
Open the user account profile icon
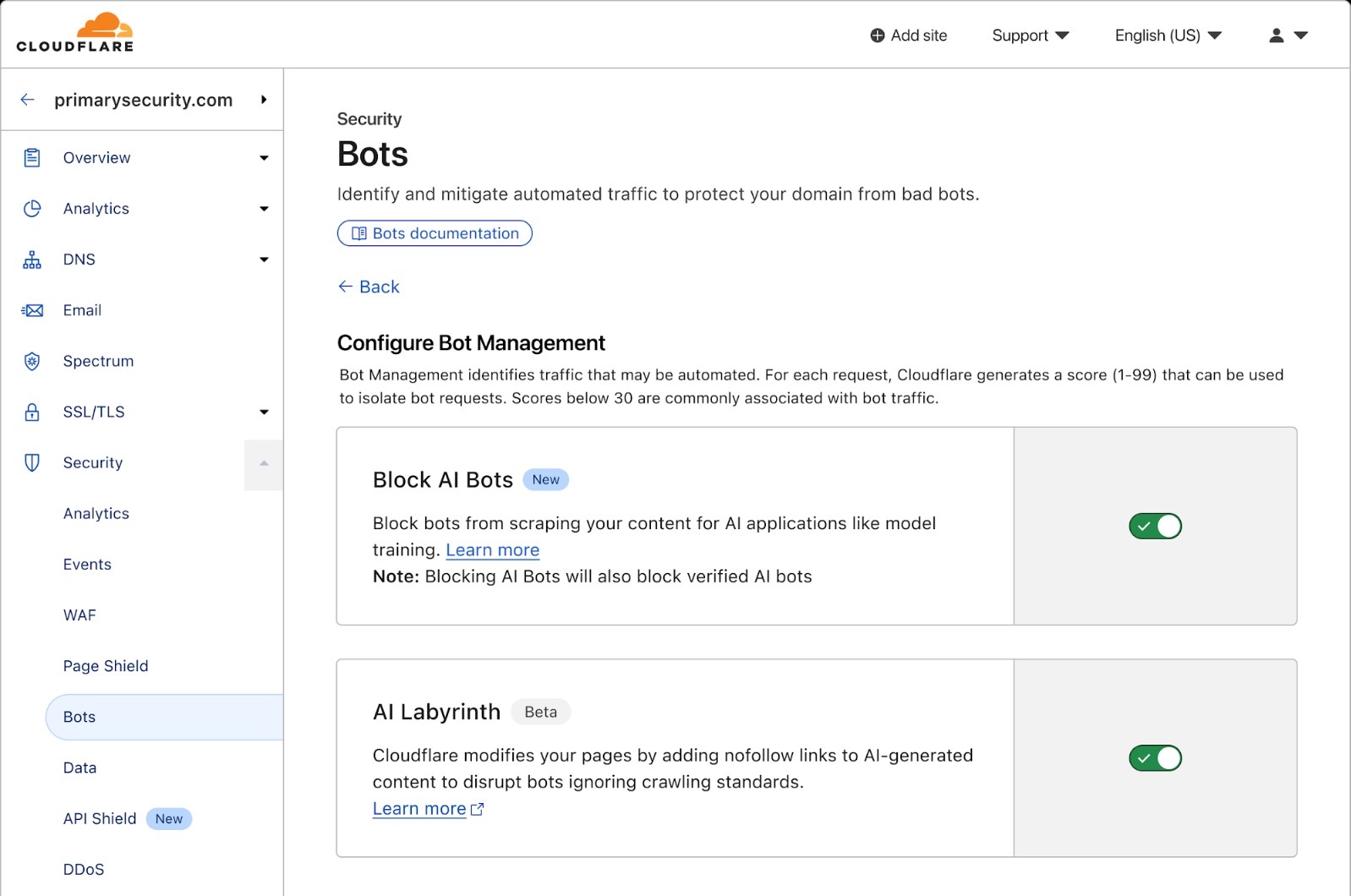coord(1276,36)
